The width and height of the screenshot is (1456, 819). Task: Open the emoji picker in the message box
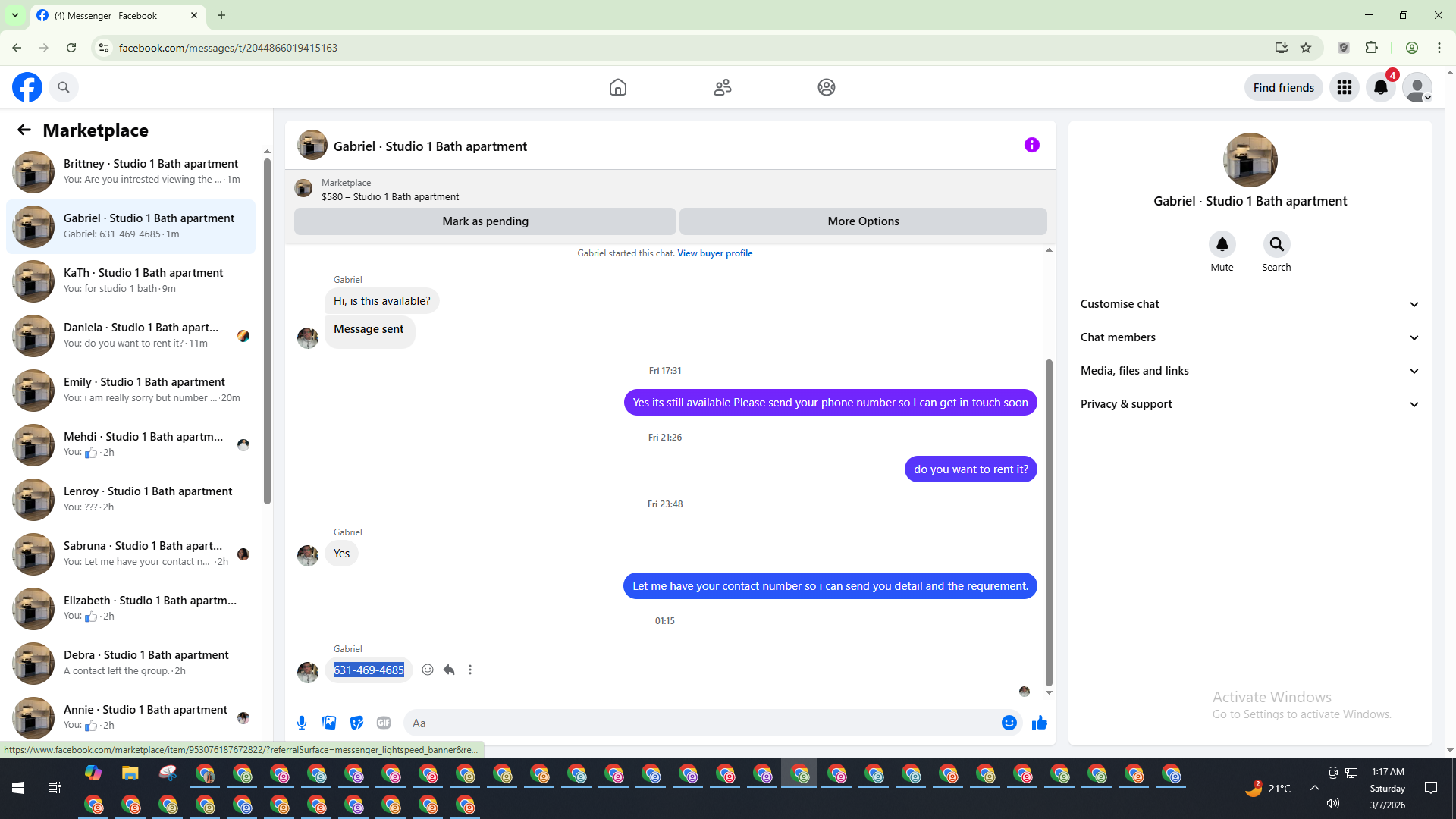(1009, 723)
